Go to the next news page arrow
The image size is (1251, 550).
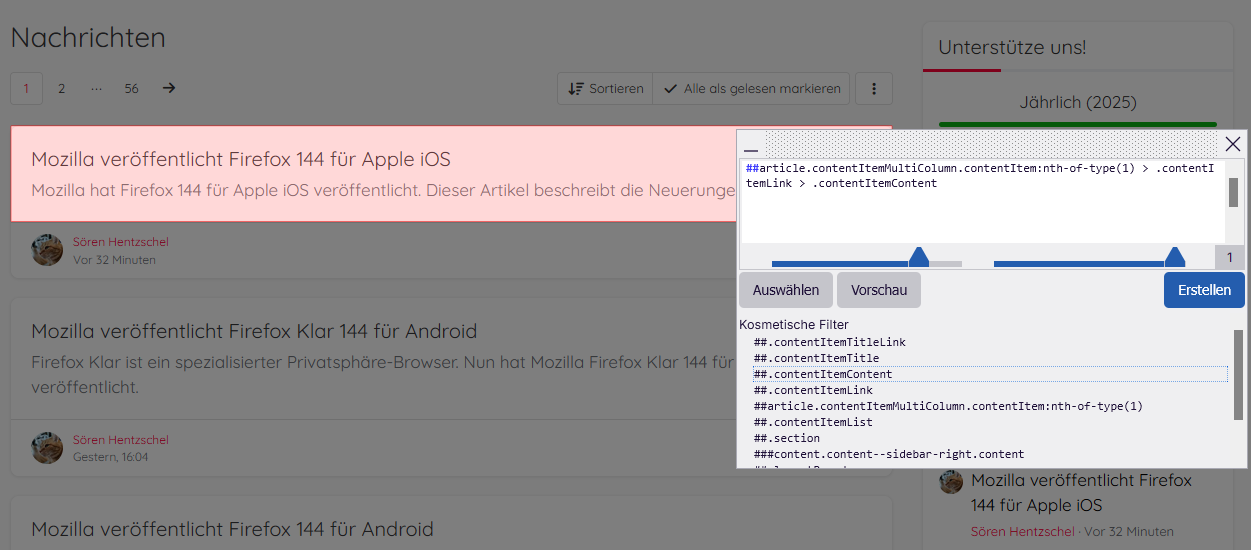(169, 88)
